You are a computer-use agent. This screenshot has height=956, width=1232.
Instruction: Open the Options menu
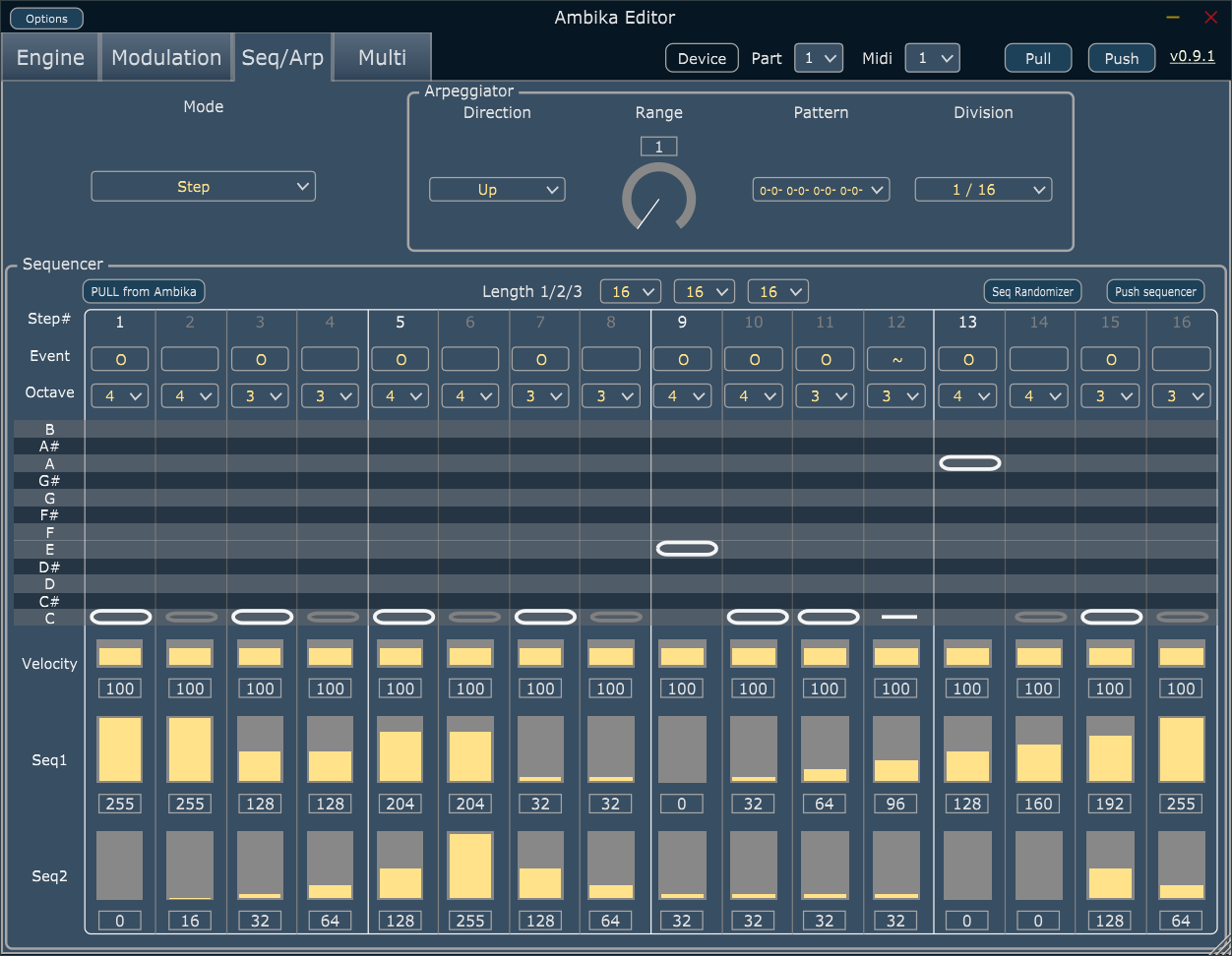pos(47,19)
